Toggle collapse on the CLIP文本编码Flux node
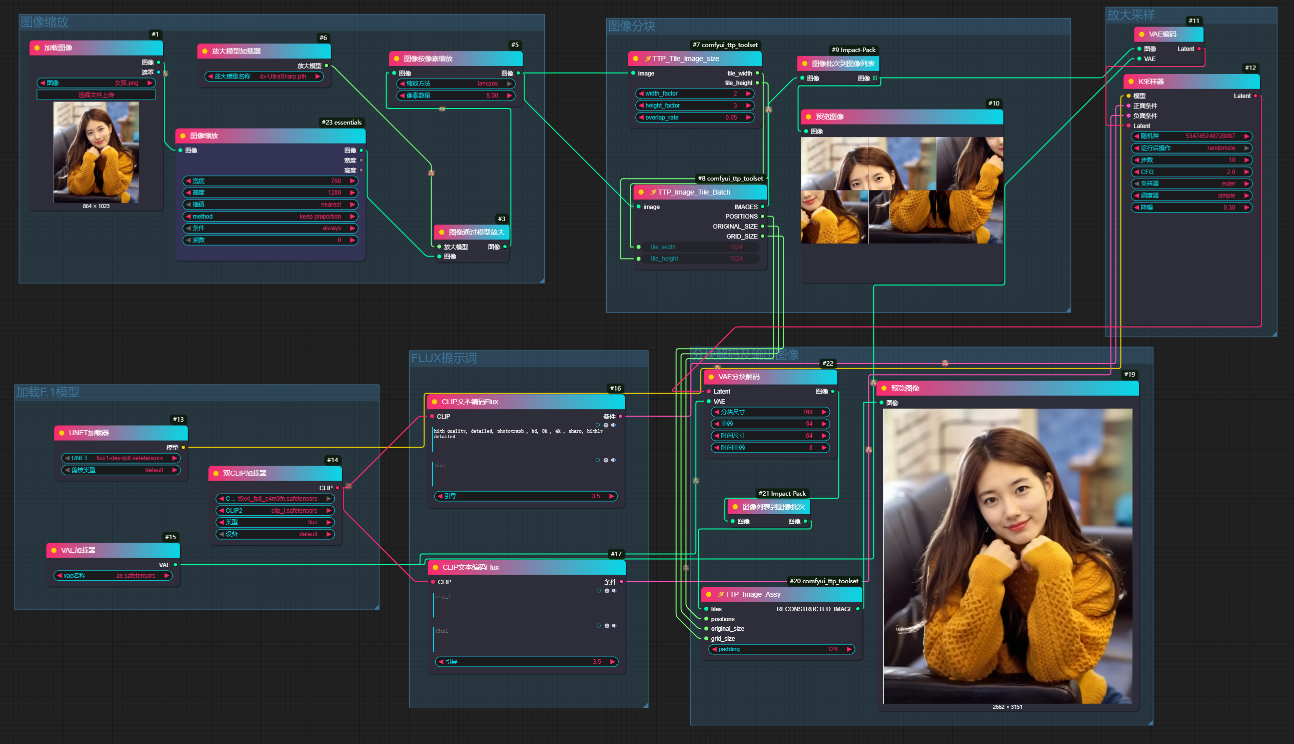Screen dimensions: 1294x744 433,402
